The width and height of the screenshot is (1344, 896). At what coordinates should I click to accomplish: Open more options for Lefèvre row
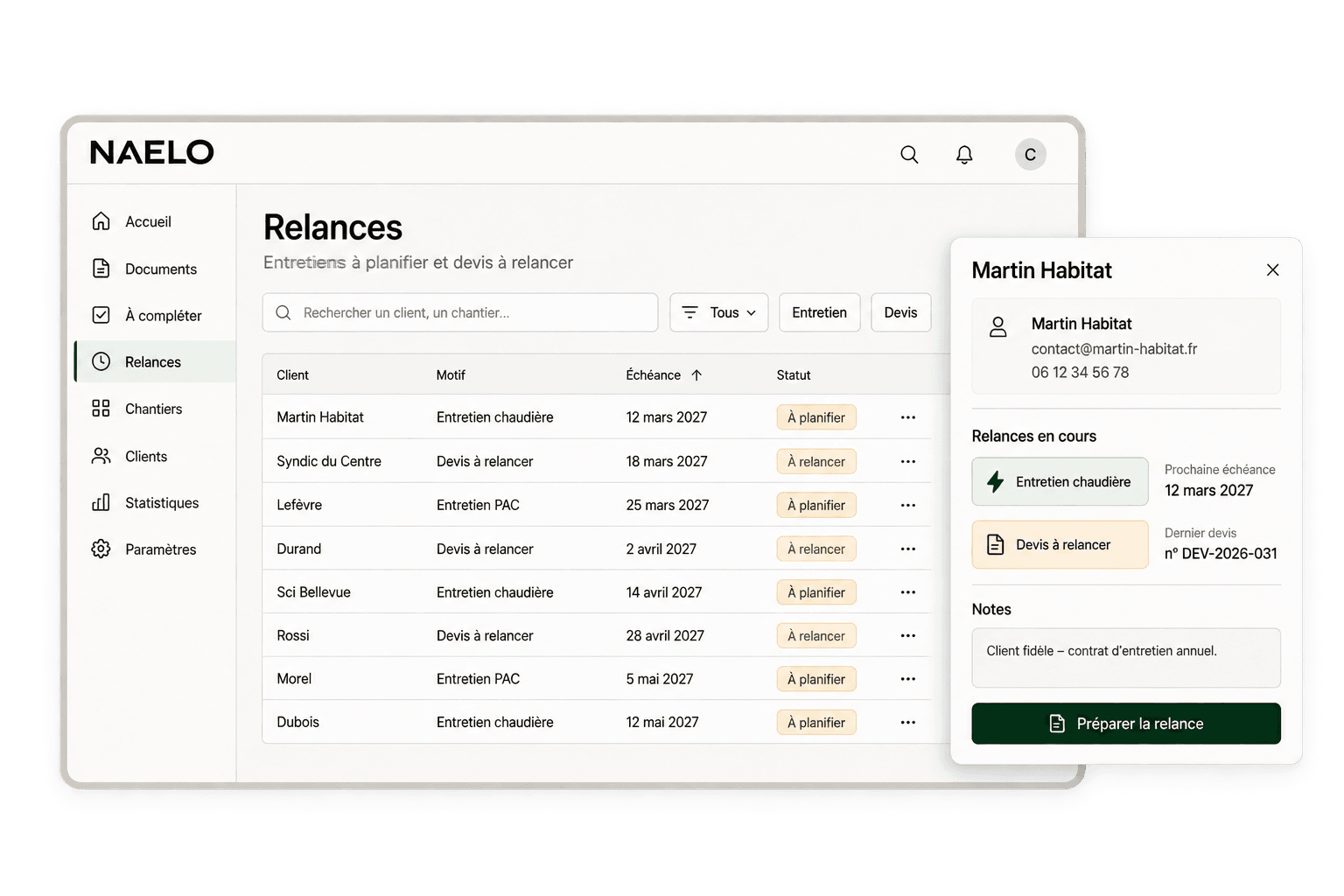(x=908, y=505)
